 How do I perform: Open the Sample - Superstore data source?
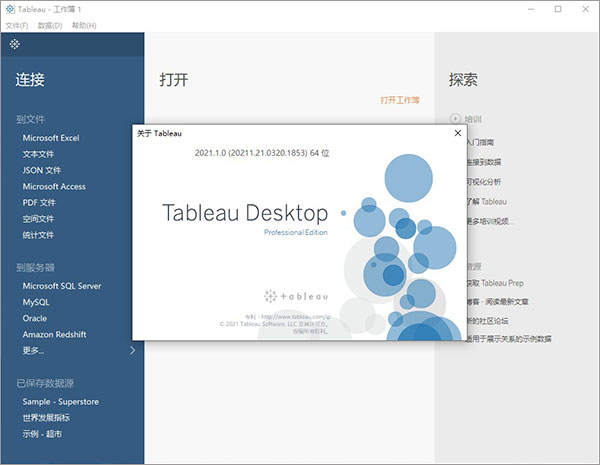click(x=59, y=401)
